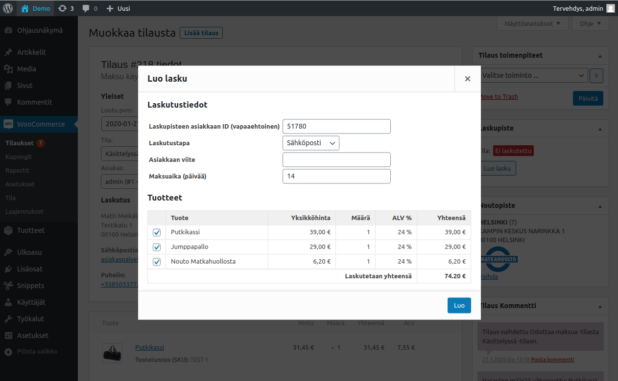Viewport: 618px width, 381px height.
Task: Close the Luo lasku dialog
Action: click(x=467, y=79)
